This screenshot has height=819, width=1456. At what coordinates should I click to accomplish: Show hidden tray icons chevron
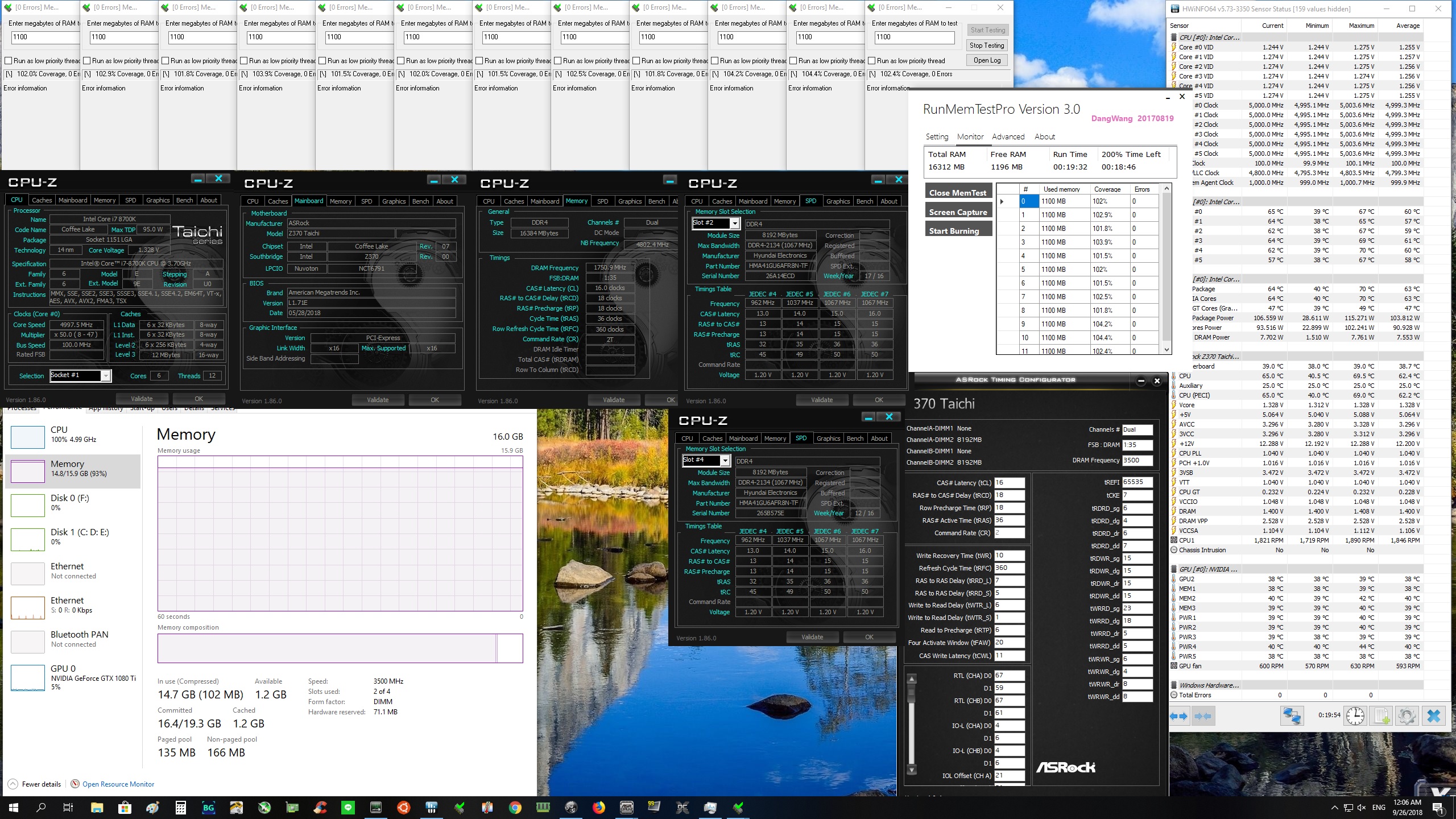coord(1335,808)
